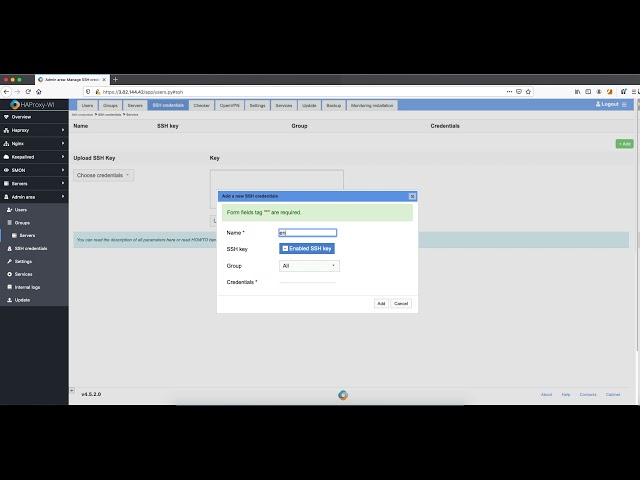Viewport: 640px width, 480px height.
Task: Click the browser Home button
Action: tap(39, 92)
